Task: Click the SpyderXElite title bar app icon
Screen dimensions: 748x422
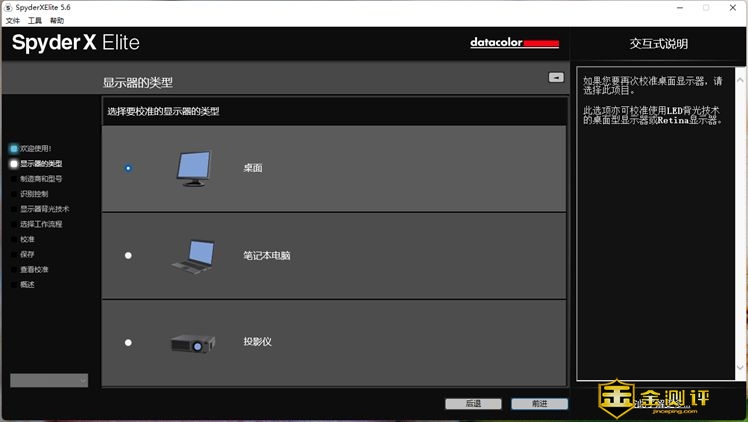Action: pos(8,7)
